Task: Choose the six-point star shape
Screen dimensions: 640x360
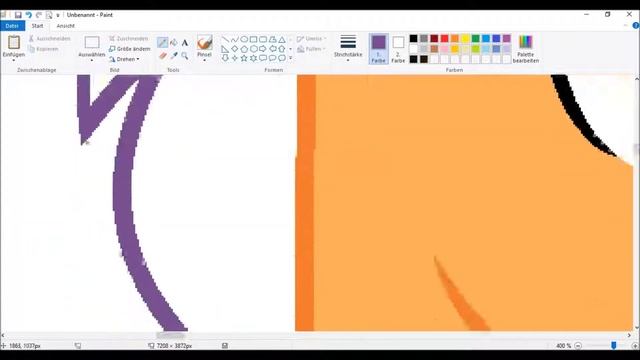Action: coord(253,58)
